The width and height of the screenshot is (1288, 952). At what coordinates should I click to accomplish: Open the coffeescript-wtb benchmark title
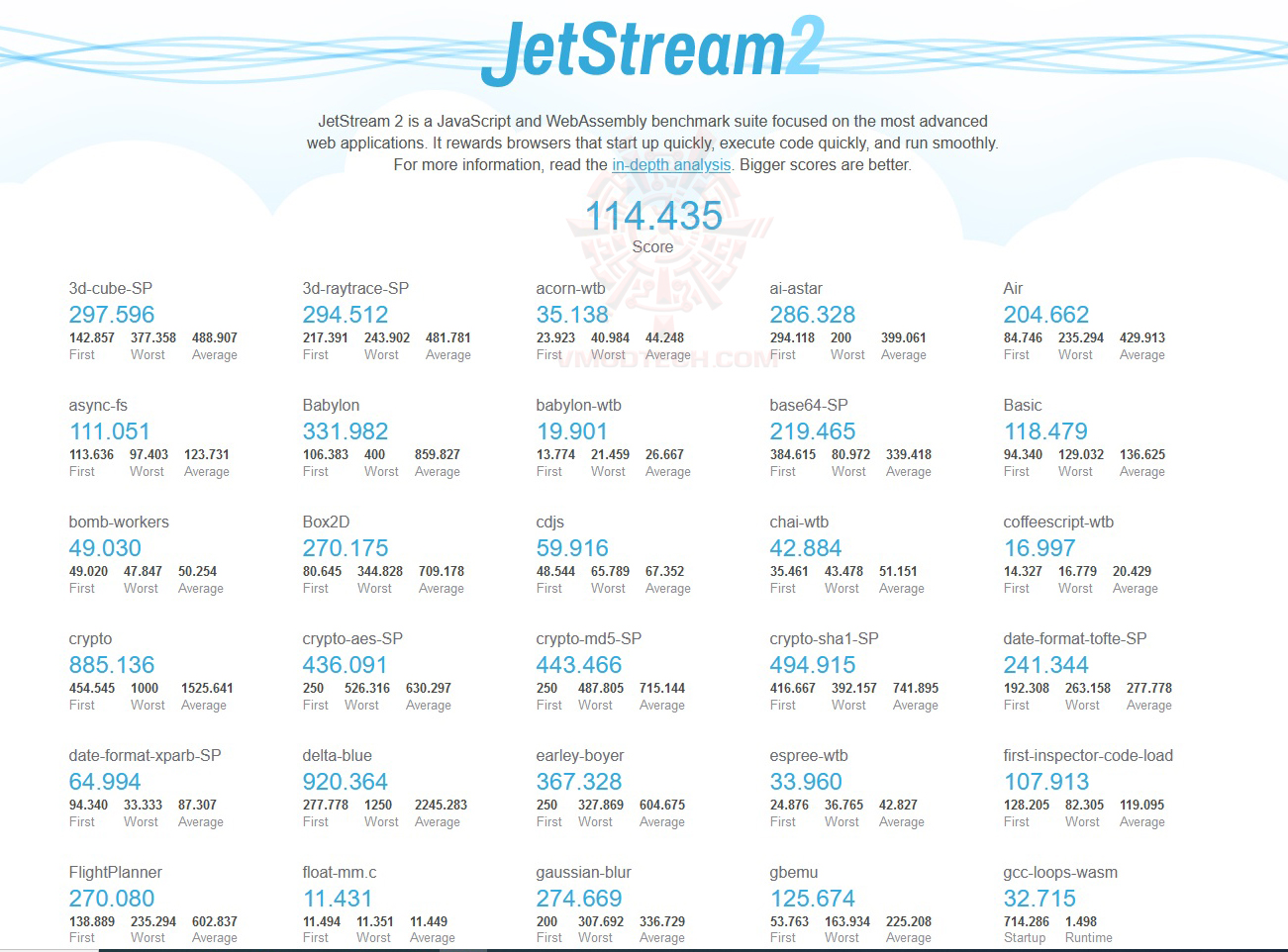coord(1058,523)
